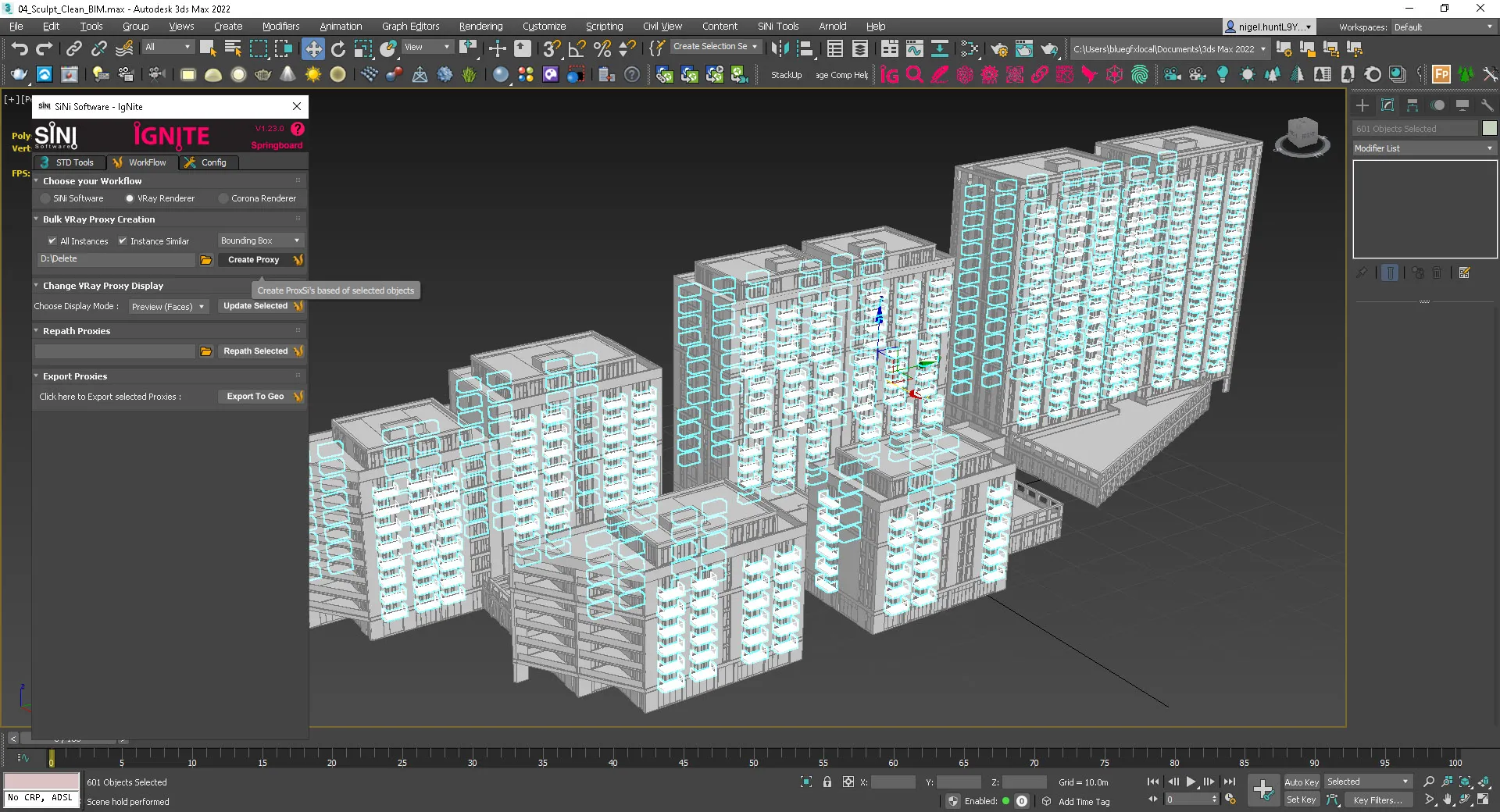Open the Bounding Box dropdown
The image size is (1500, 812).
pyautogui.click(x=260, y=240)
